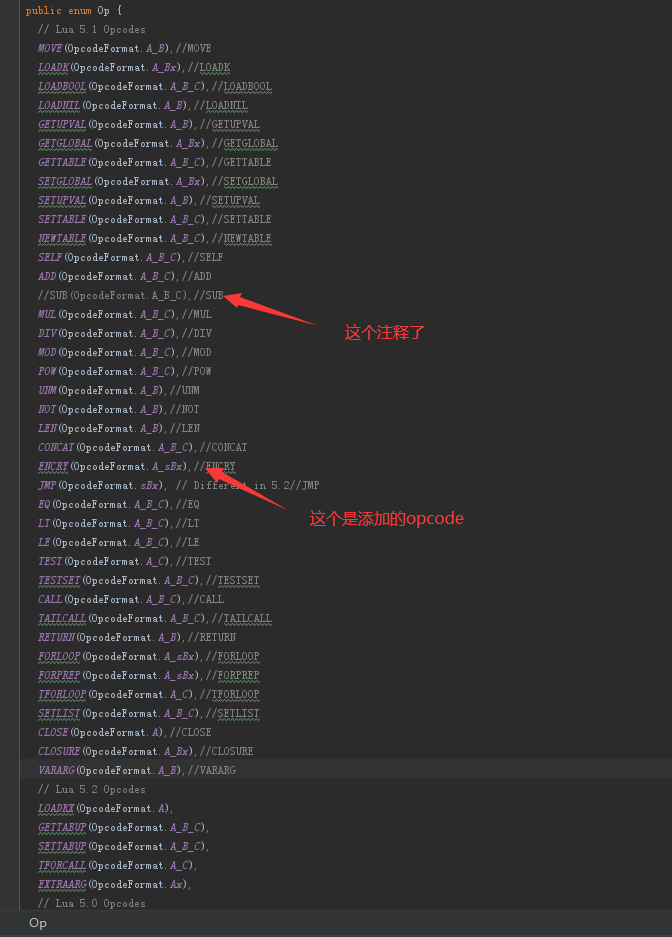Click the red annotation '这个注释了'

coord(385,333)
